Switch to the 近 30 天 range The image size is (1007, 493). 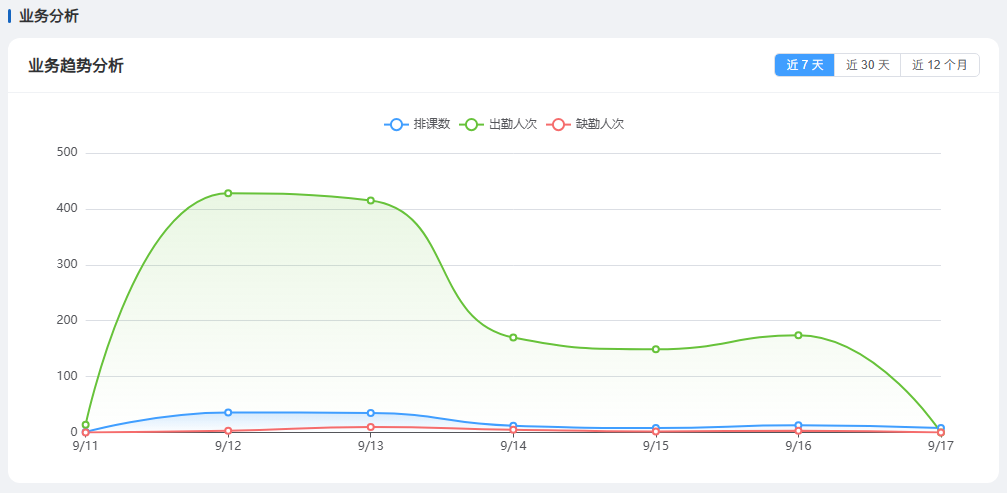[x=868, y=65]
